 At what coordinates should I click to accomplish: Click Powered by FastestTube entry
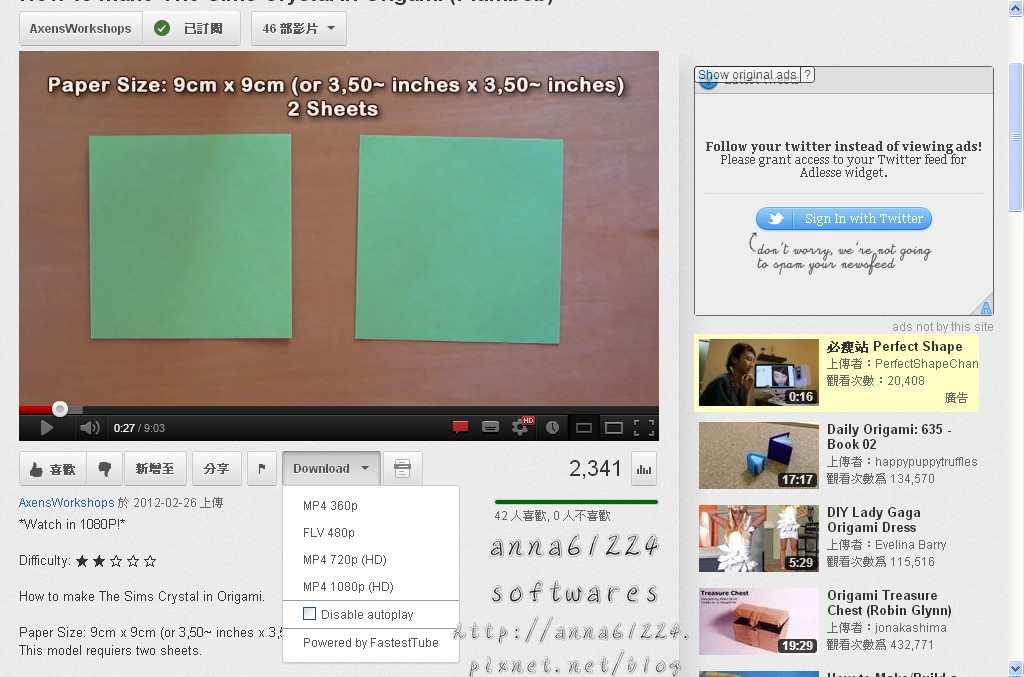pos(371,642)
